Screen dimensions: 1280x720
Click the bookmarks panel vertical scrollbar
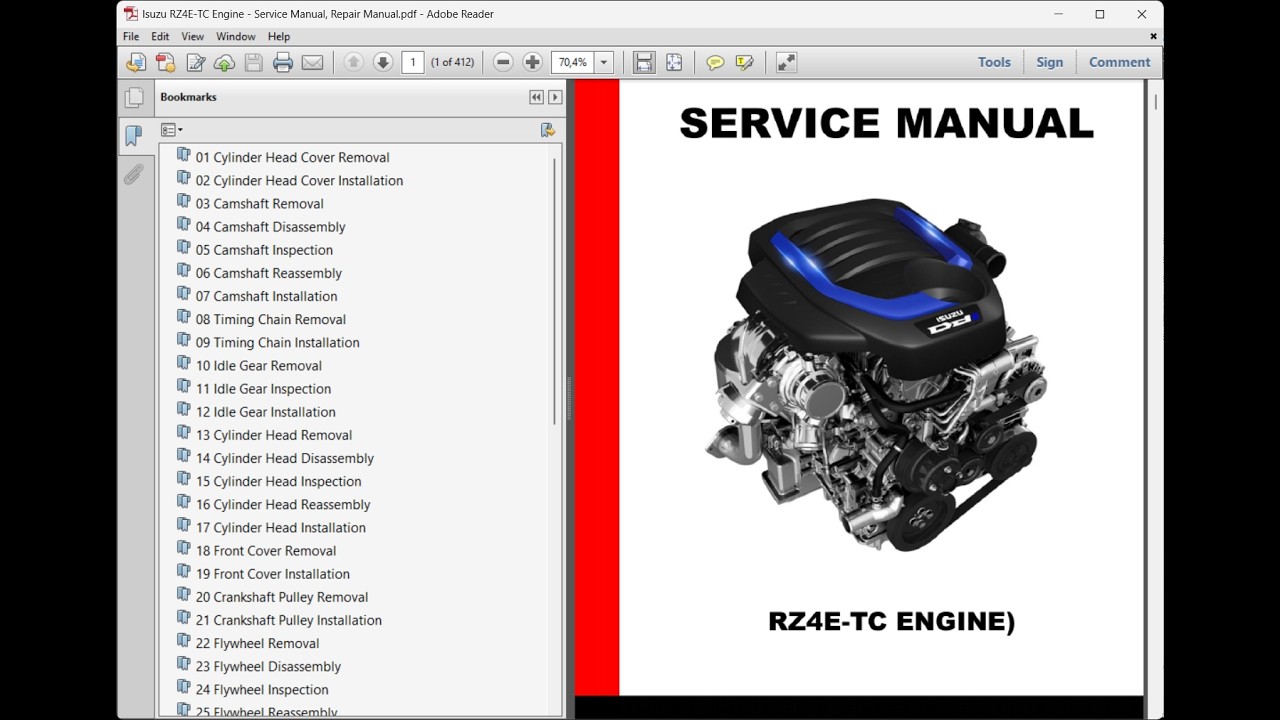pos(555,290)
